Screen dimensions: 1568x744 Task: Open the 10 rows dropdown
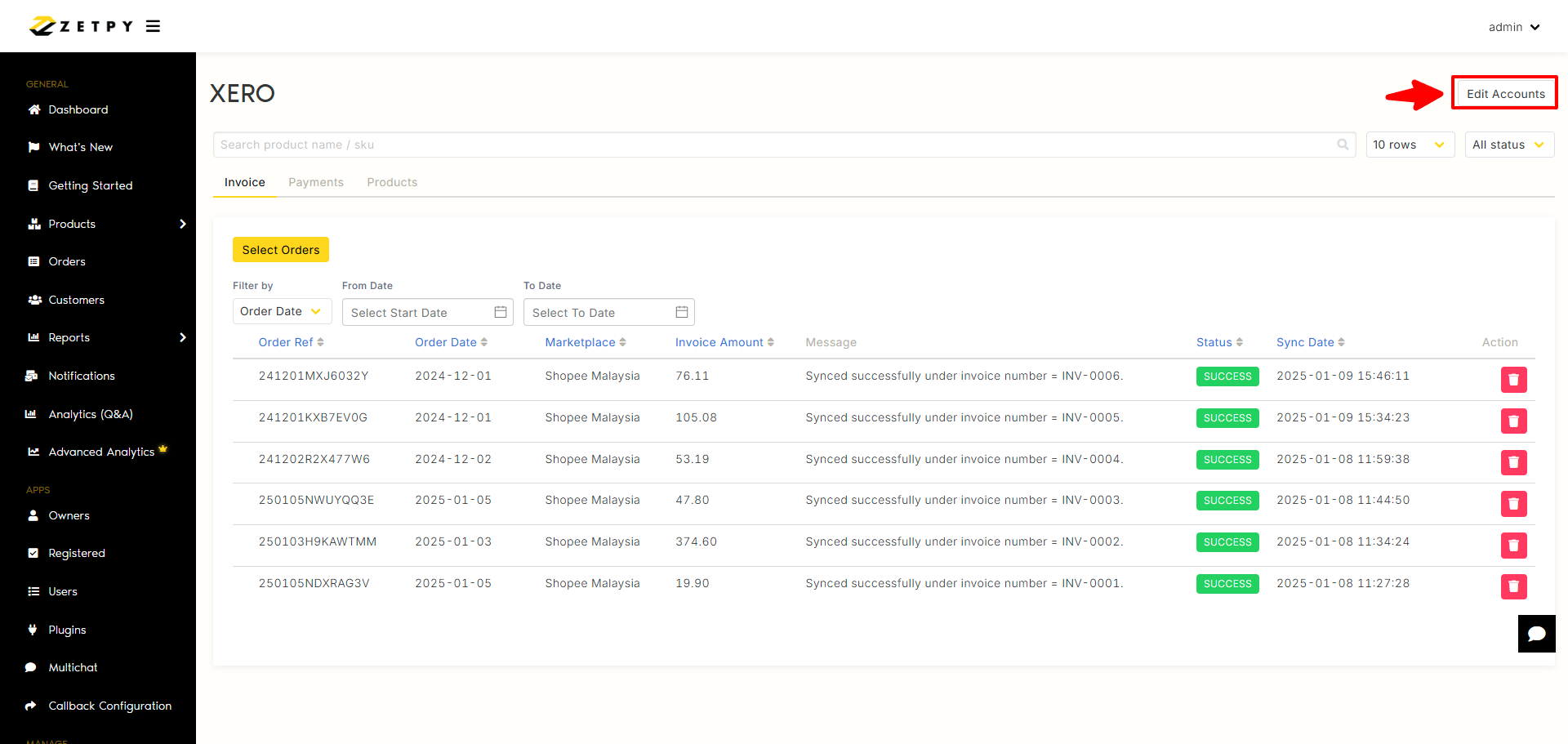pyautogui.click(x=1410, y=145)
